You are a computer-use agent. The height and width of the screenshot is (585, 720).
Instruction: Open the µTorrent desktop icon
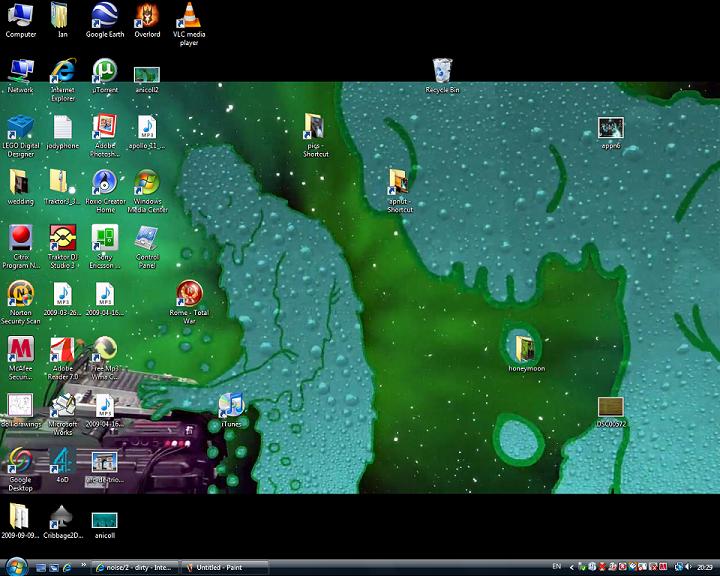(x=104, y=72)
